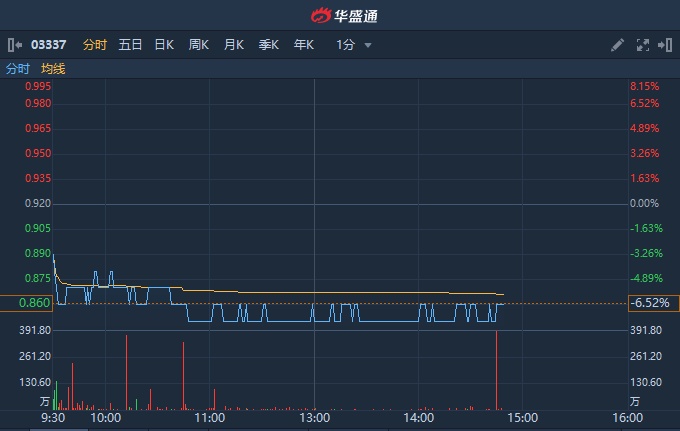Click the left 391.80 volume label
680x431 pixels.
coord(35,330)
